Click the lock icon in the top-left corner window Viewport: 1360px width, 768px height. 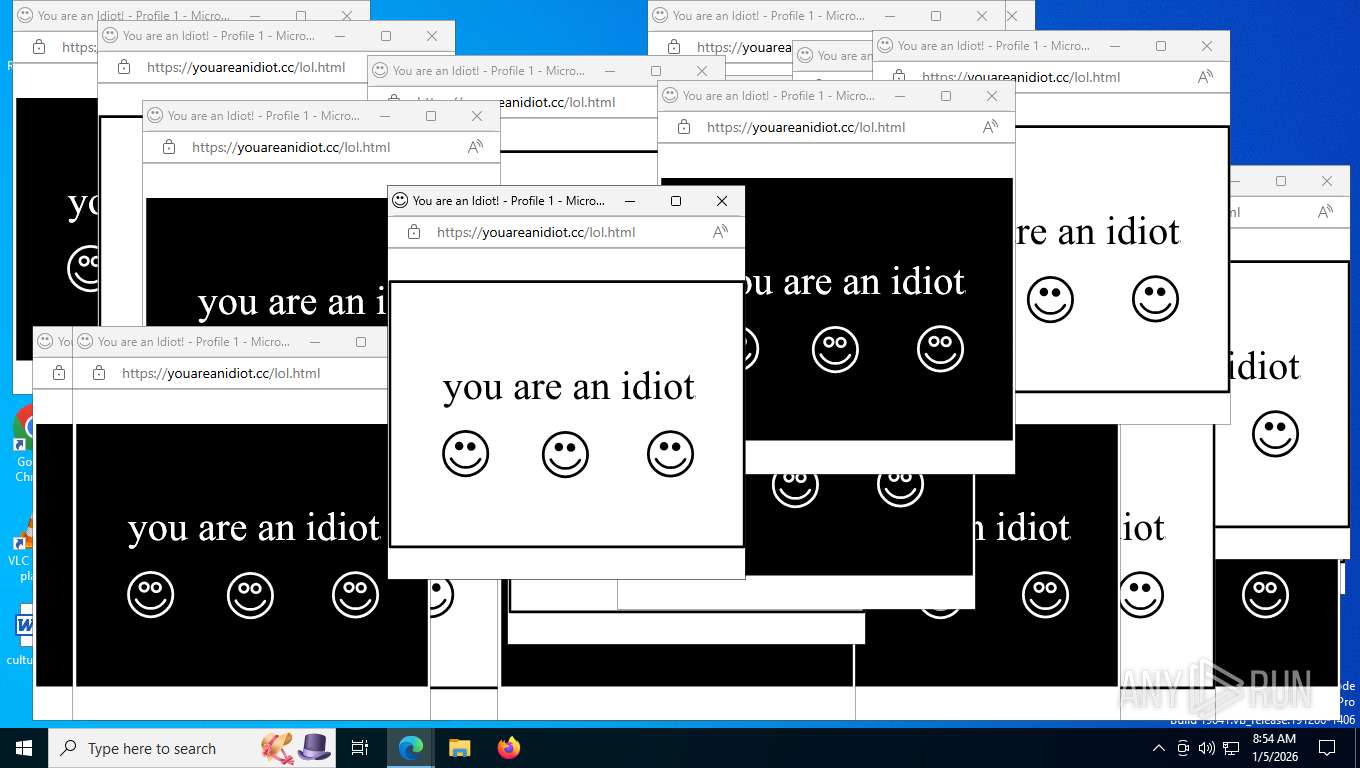tap(39, 47)
